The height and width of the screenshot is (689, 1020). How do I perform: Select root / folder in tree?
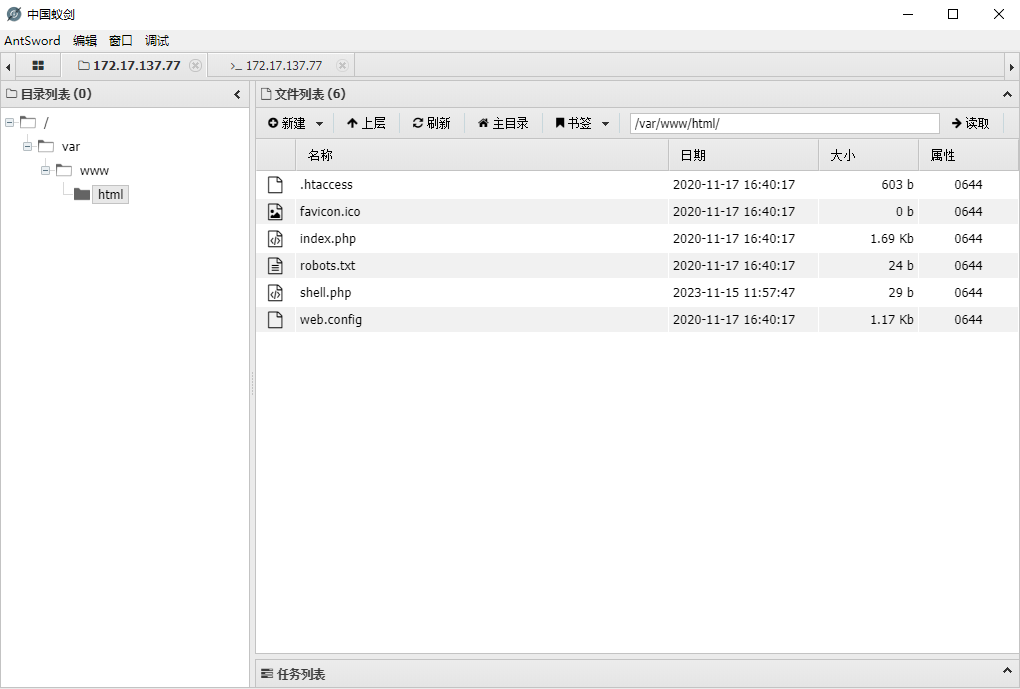pos(46,122)
